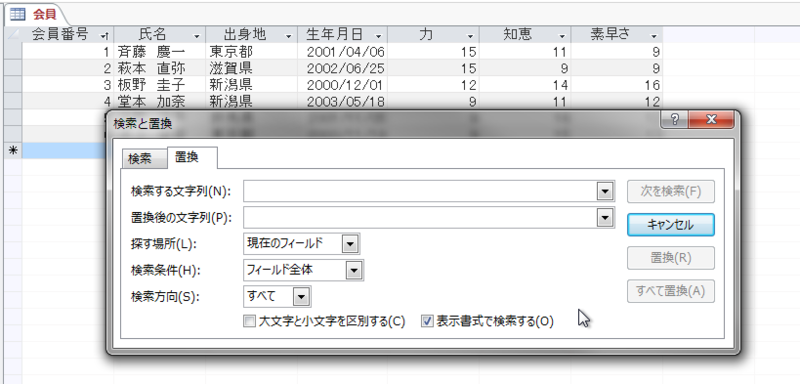Click date cell 2003/05/18
800x384 pixels.
coord(342,101)
